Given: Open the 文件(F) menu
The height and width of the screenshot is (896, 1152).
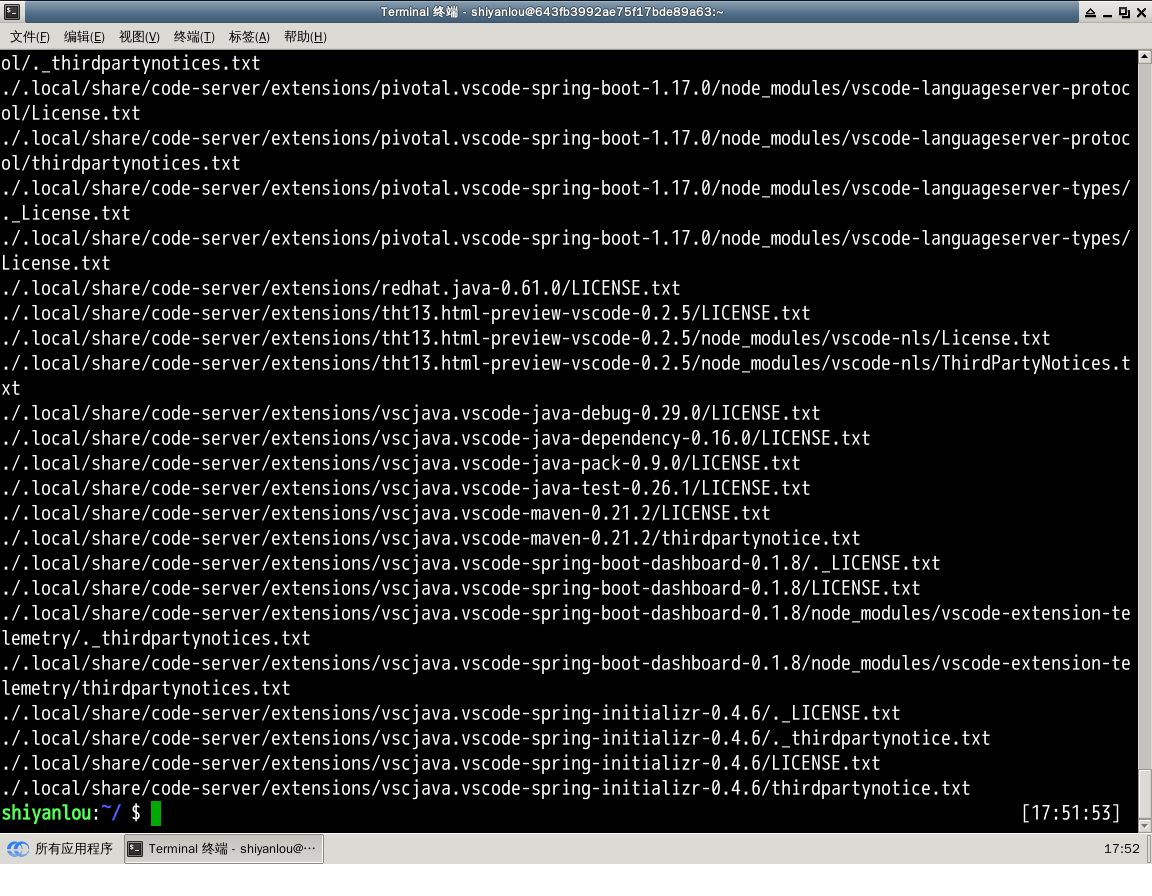Looking at the screenshot, I should [29, 37].
